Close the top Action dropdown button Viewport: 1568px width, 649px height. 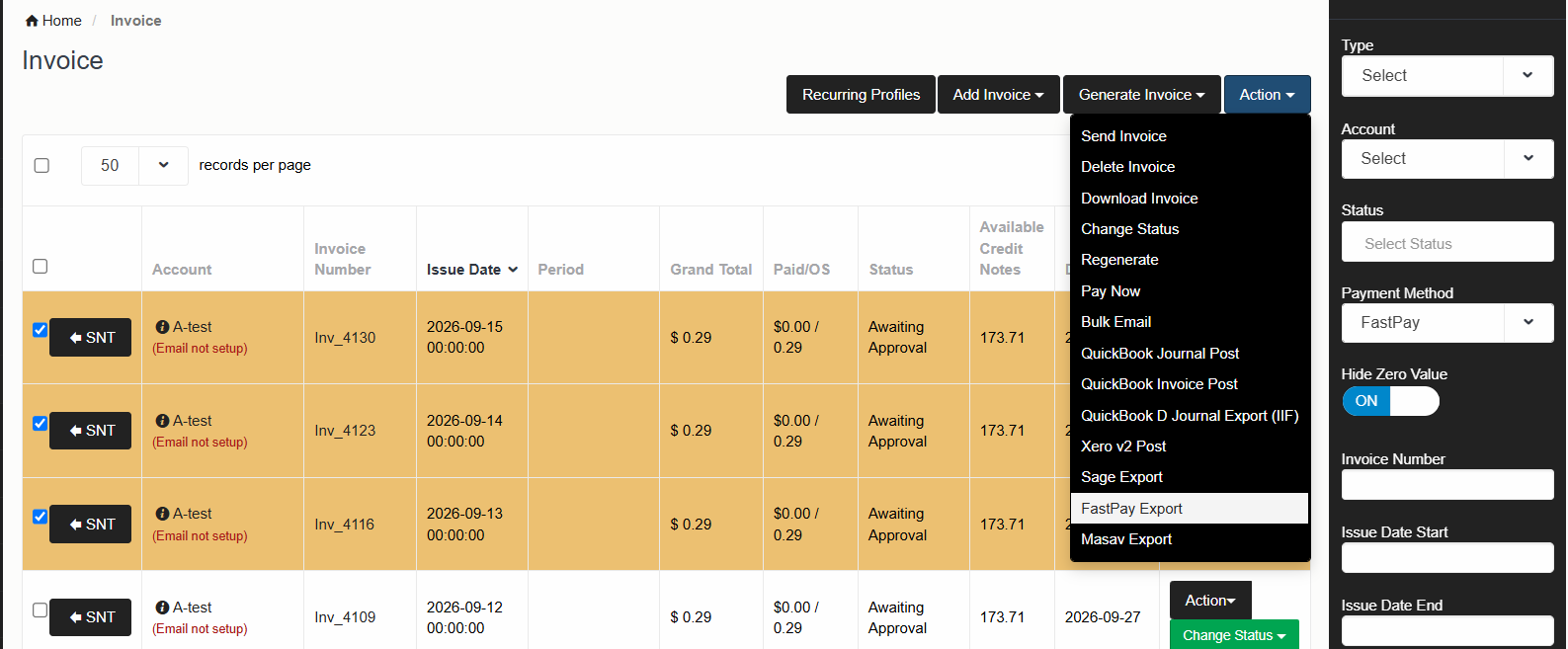[1267, 95]
